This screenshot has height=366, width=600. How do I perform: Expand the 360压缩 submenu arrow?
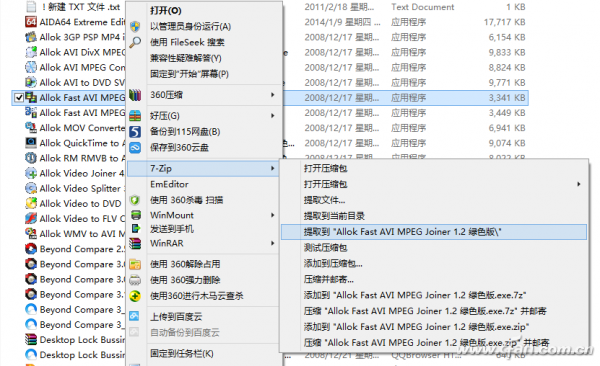[x=272, y=95]
